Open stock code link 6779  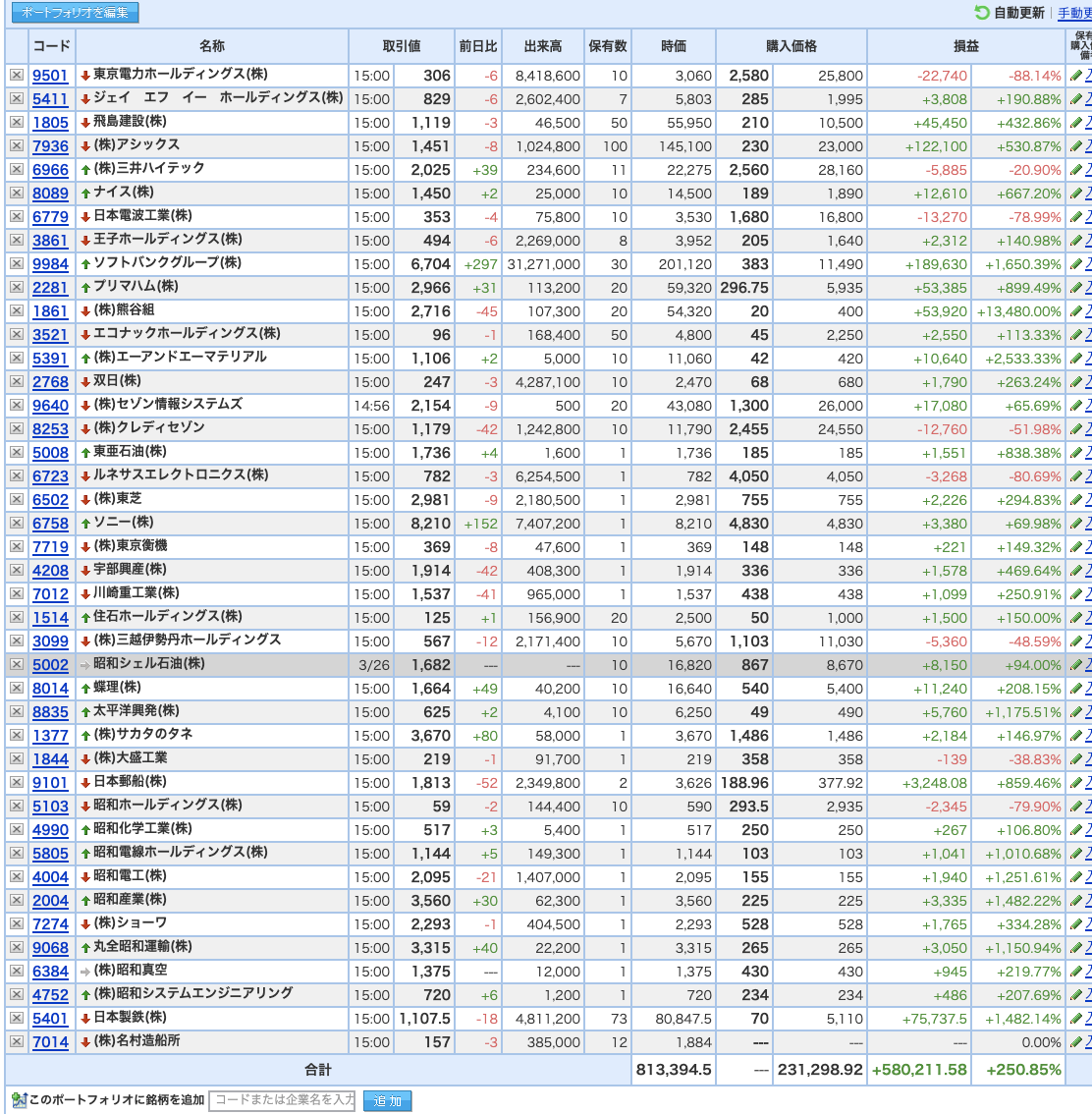coord(50,217)
